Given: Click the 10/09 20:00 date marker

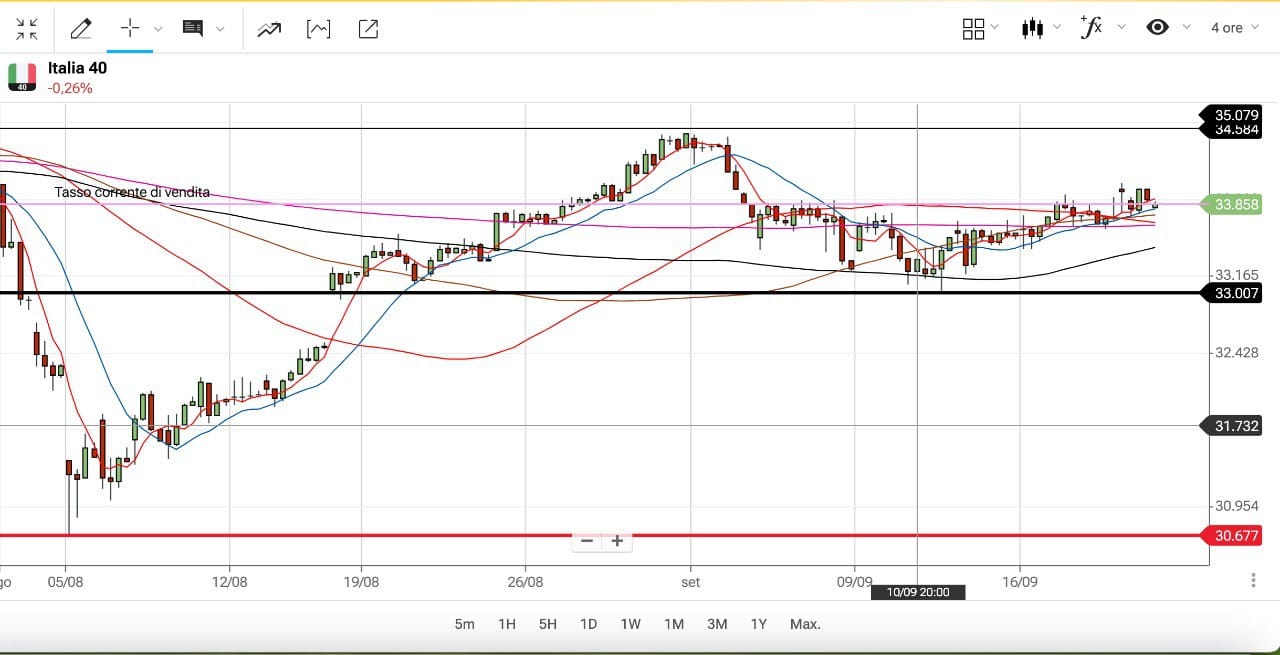Looking at the screenshot, I should coord(918,592).
